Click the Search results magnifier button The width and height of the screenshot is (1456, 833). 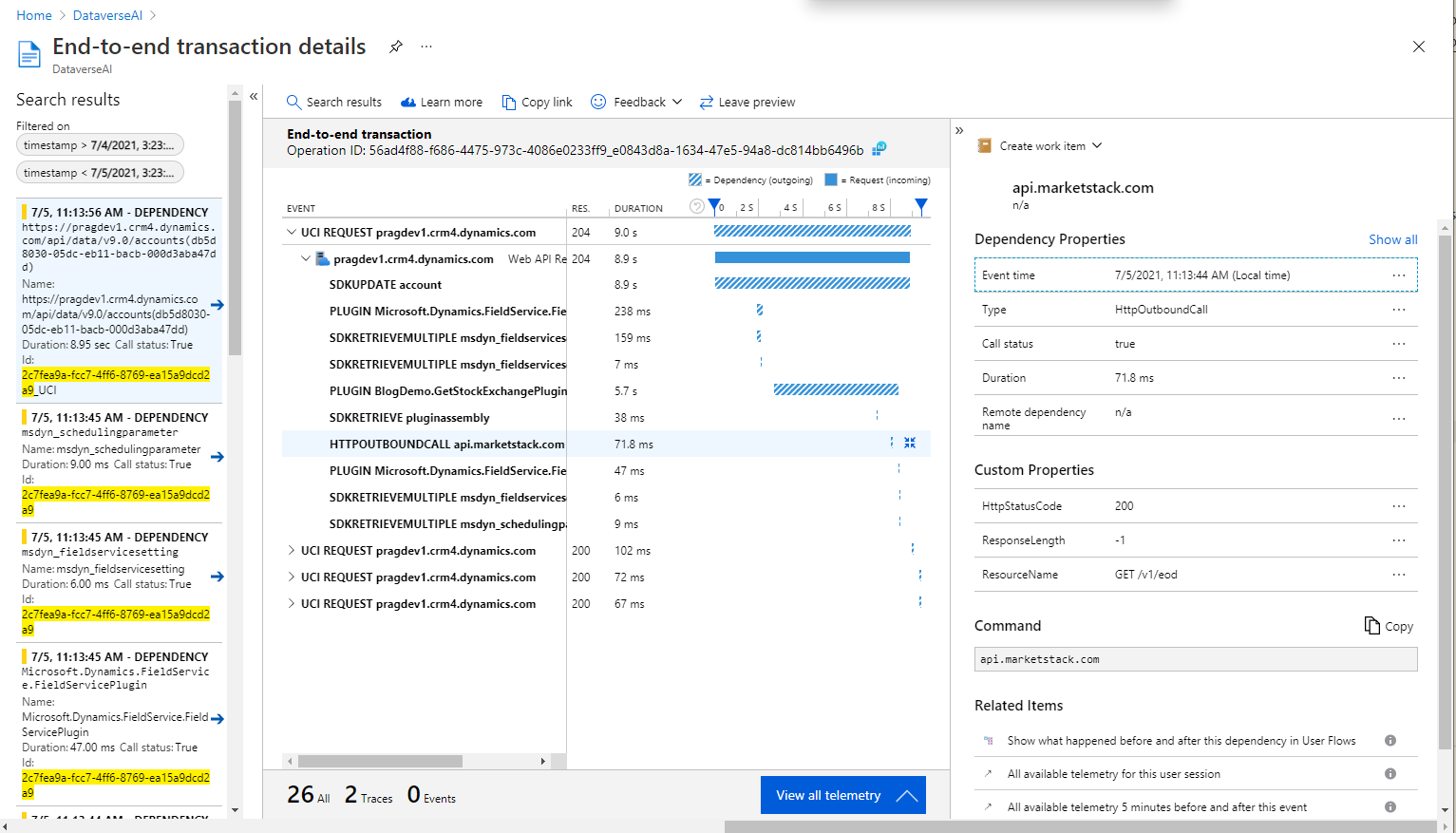tap(334, 102)
